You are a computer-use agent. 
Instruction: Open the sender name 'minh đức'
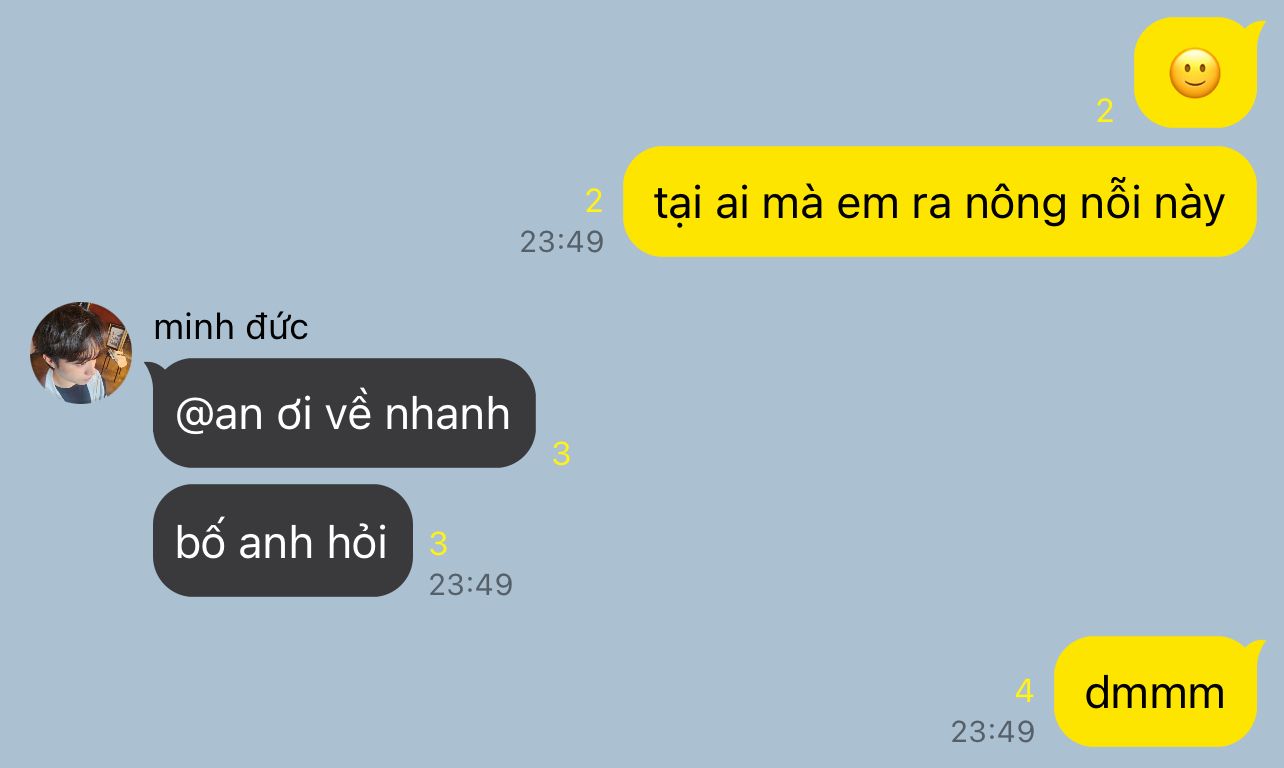[231, 327]
